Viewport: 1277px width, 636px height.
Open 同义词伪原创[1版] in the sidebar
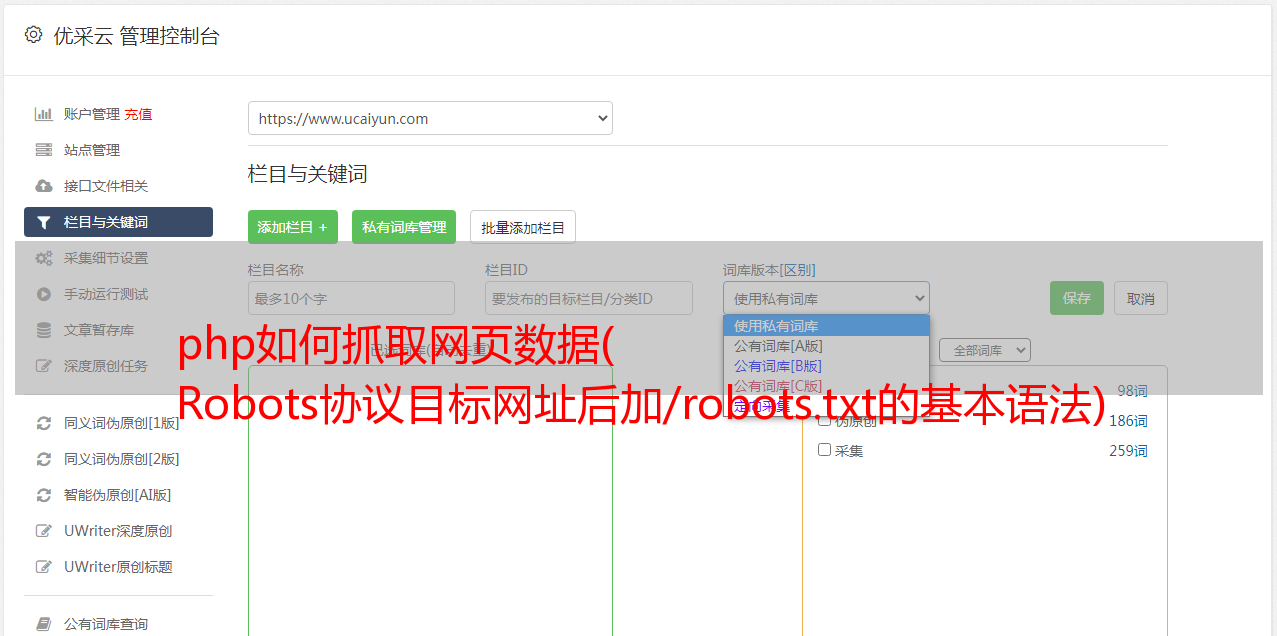tap(122, 423)
